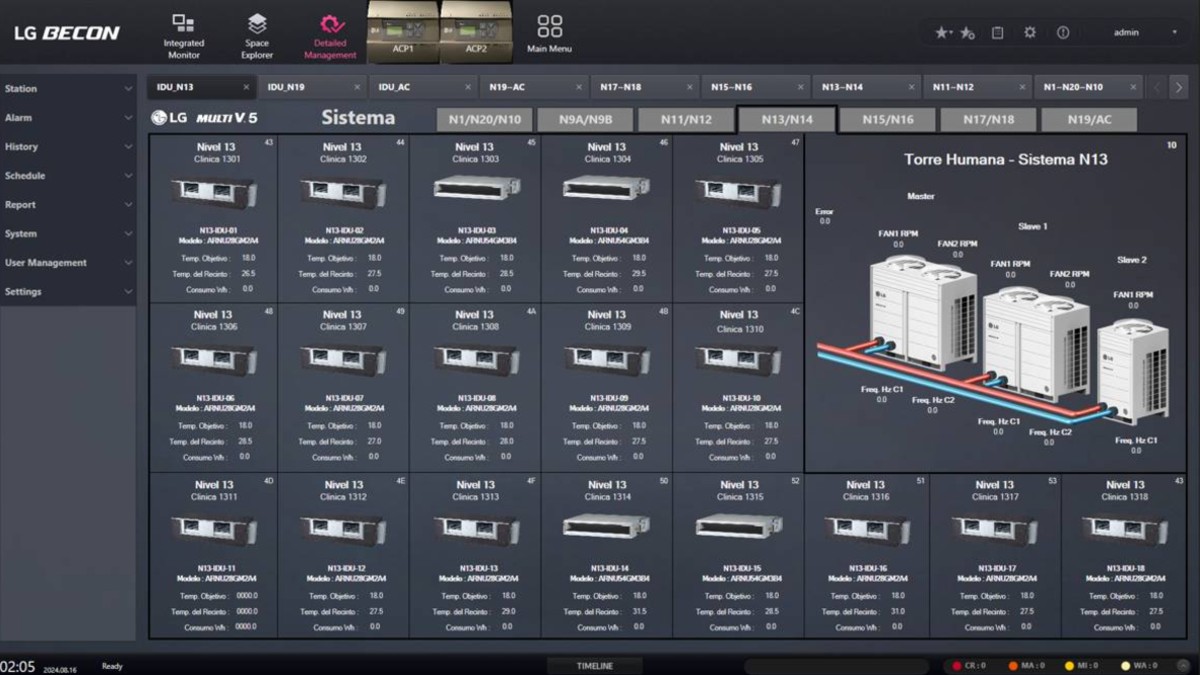This screenshot has height=675, width=1200.
Task: Open the favorites star dropdown
Action: 943,32
